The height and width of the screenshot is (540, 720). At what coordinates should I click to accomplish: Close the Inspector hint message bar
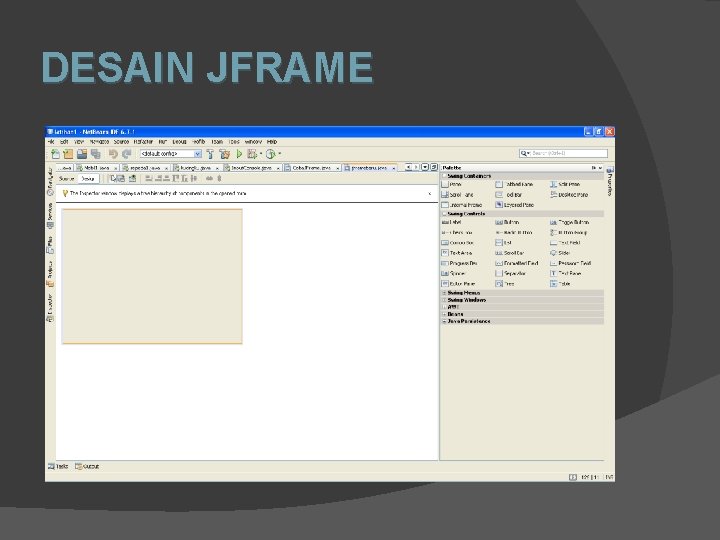coord(430,194)
